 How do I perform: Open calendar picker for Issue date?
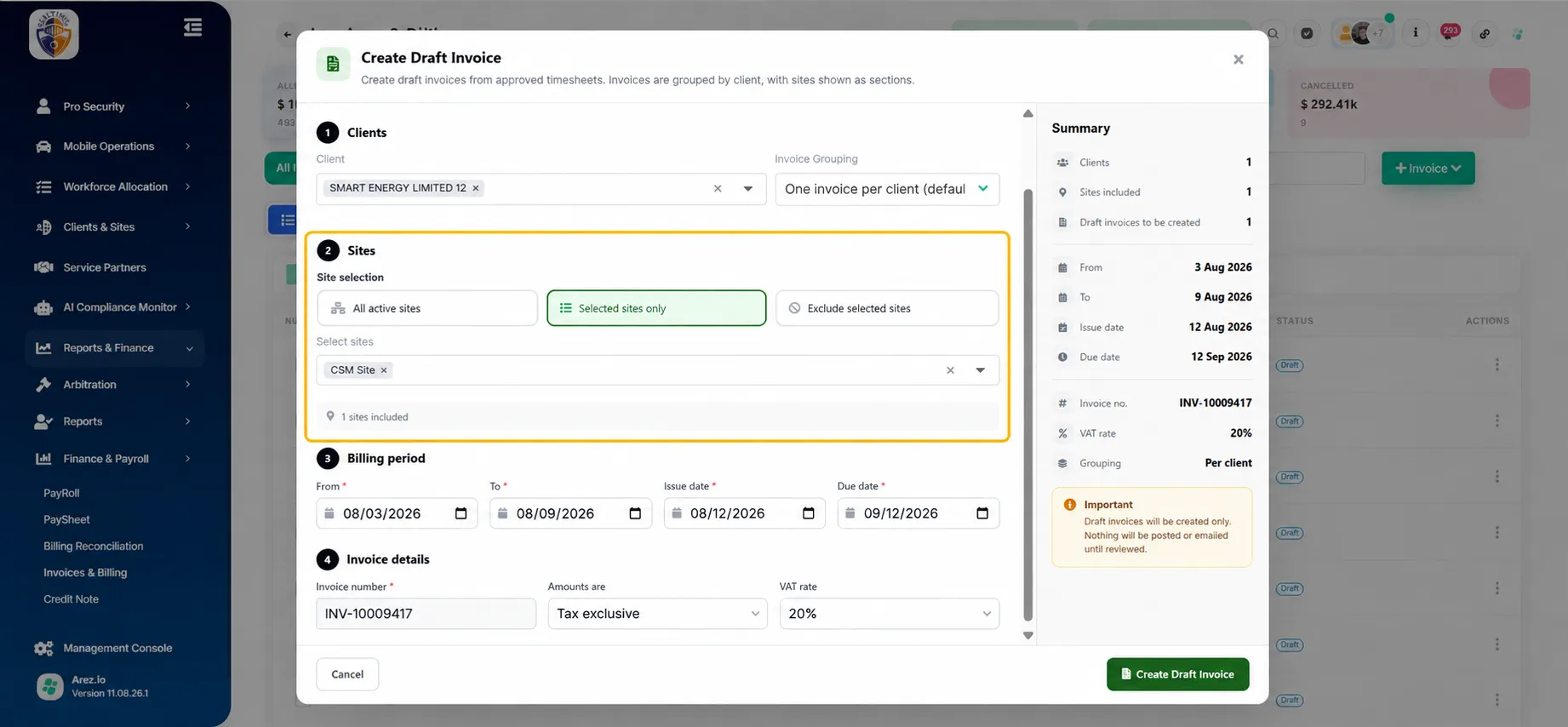tap(809, 513)
